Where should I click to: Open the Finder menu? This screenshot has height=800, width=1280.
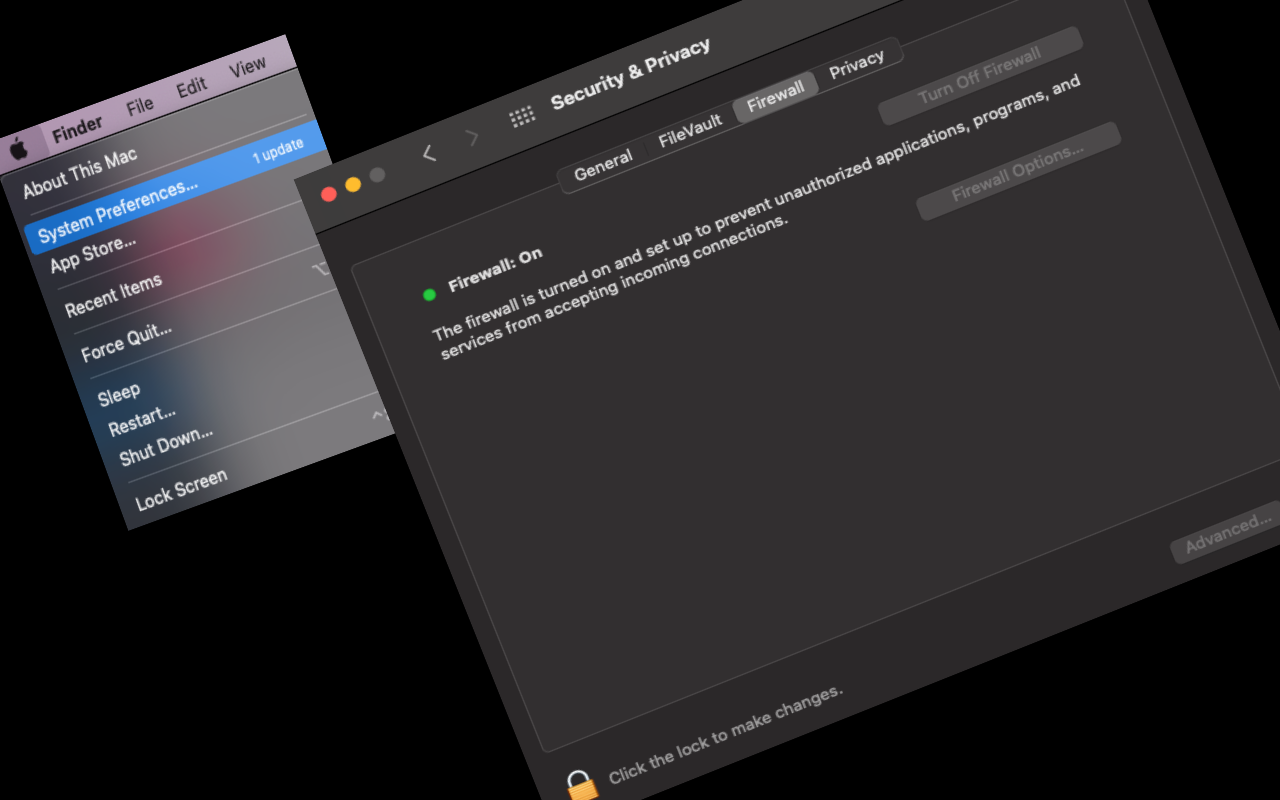[77, 129]
